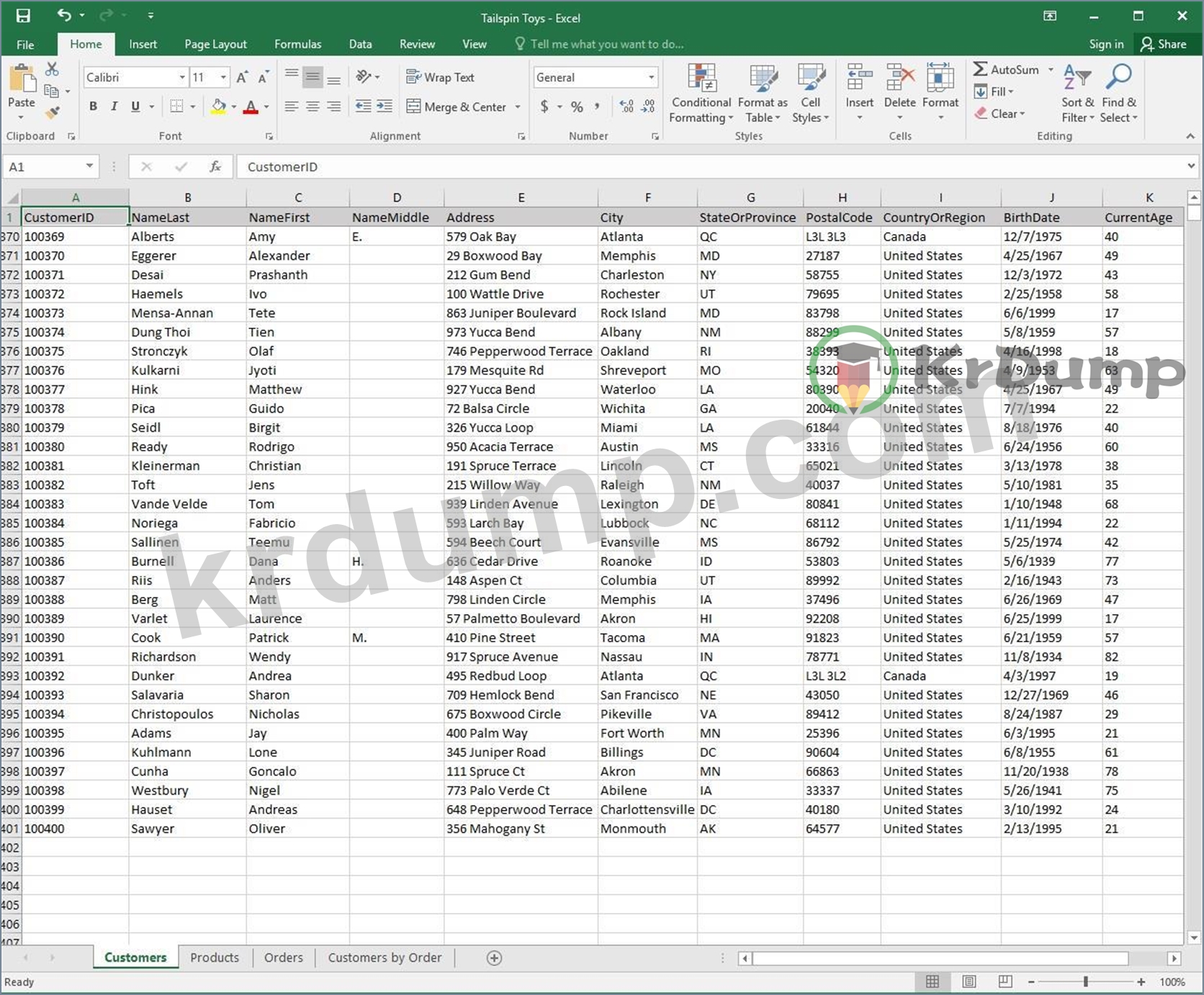
Task: Click Sign in link
Action: click(x=1106, y=44)
